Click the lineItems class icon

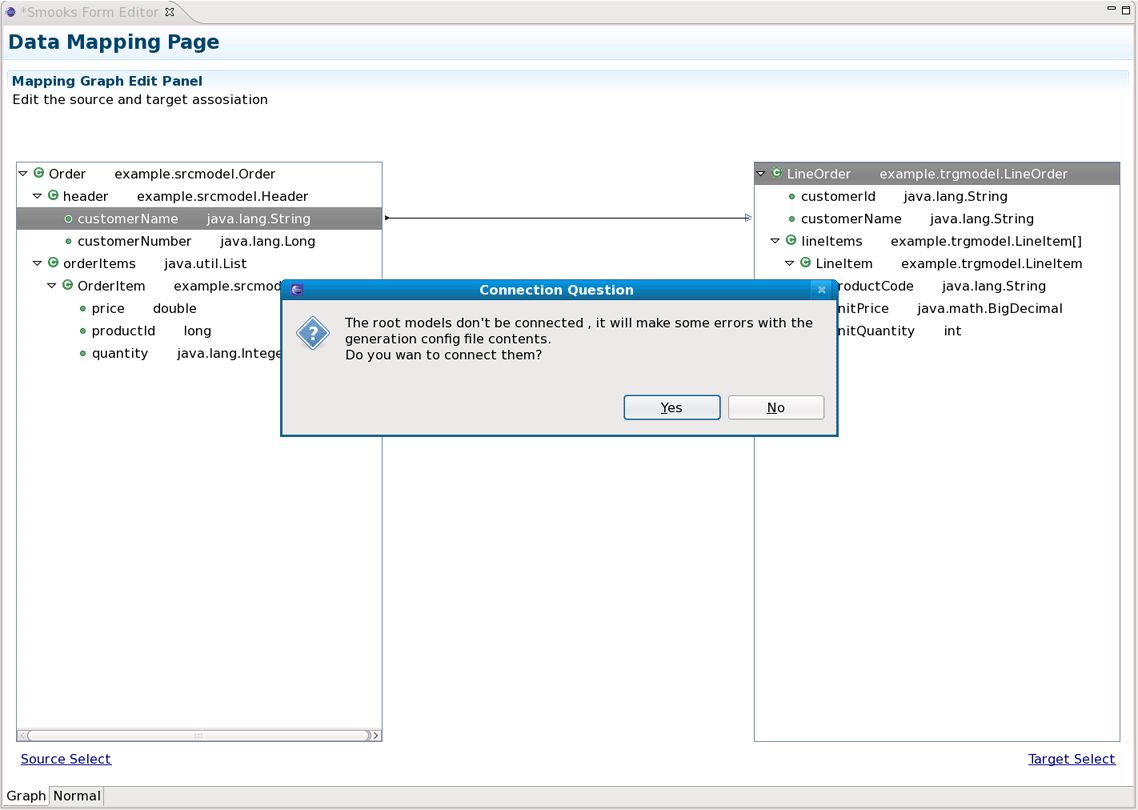(x=791, y=241)
